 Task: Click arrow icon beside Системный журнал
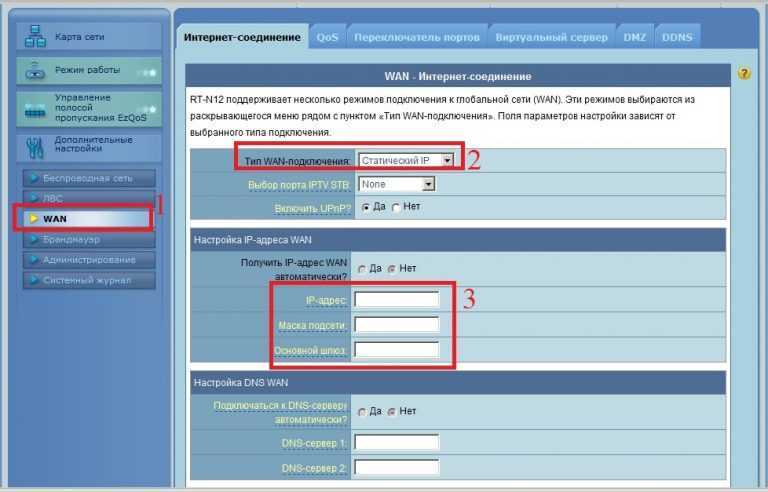point(34,280)
